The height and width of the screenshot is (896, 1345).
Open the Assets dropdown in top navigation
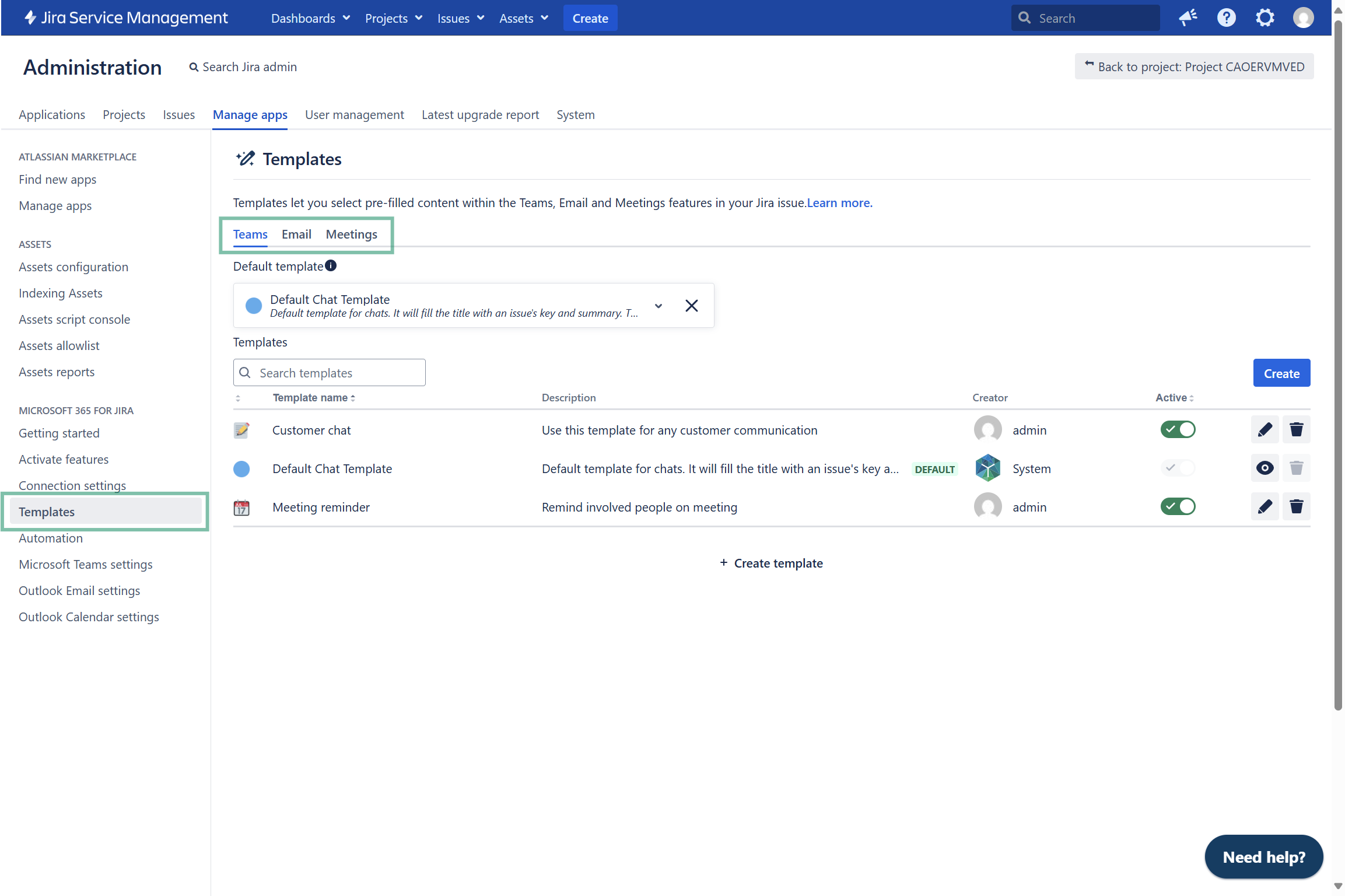[x=523, y=18]
